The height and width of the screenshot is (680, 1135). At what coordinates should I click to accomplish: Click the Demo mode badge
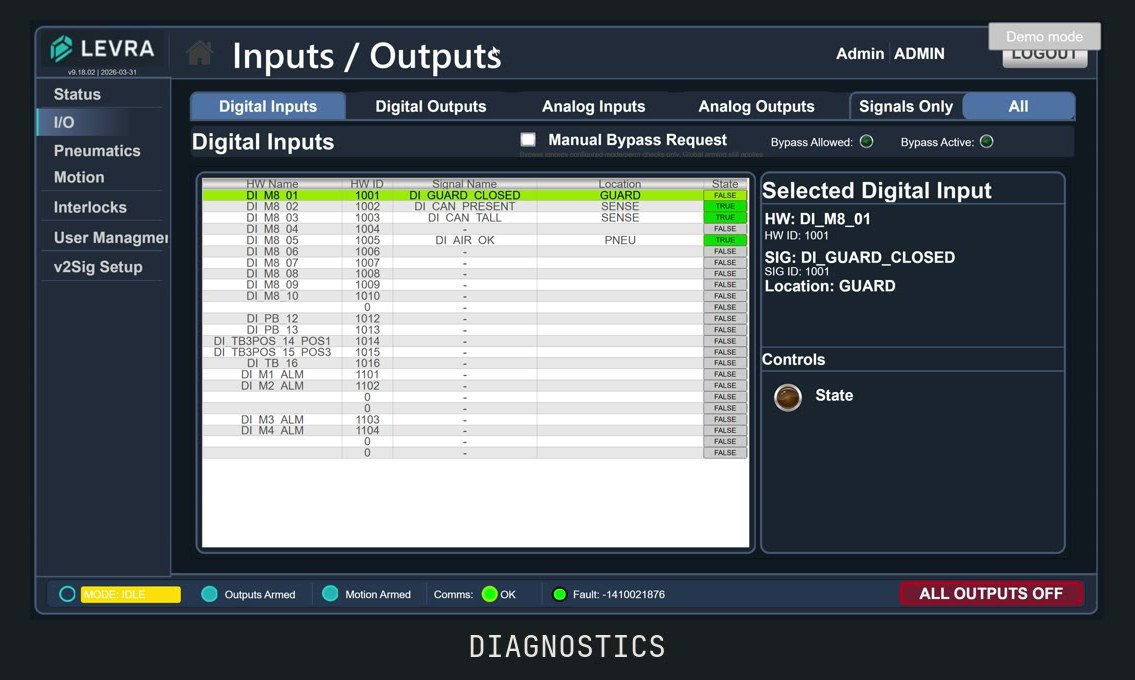[x=1045, y=36]
